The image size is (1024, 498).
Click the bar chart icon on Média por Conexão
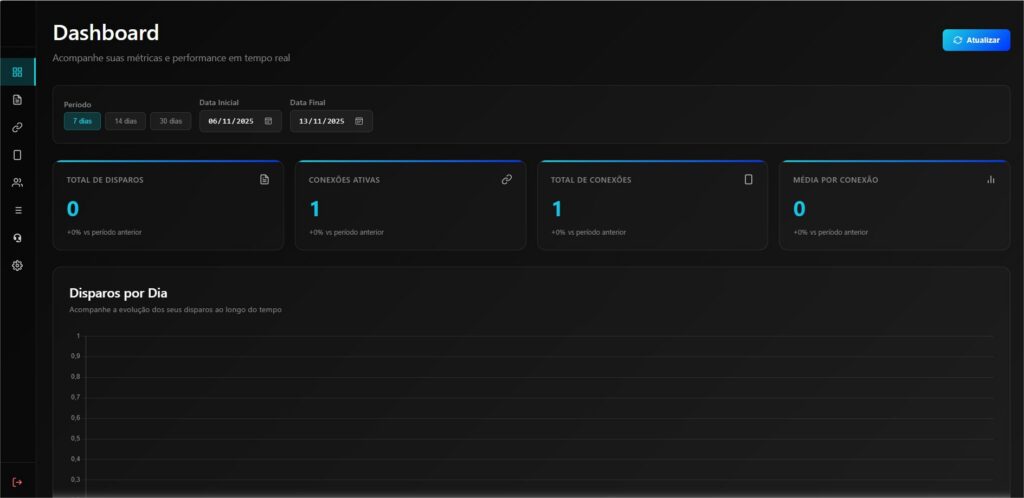pos(991,180)
